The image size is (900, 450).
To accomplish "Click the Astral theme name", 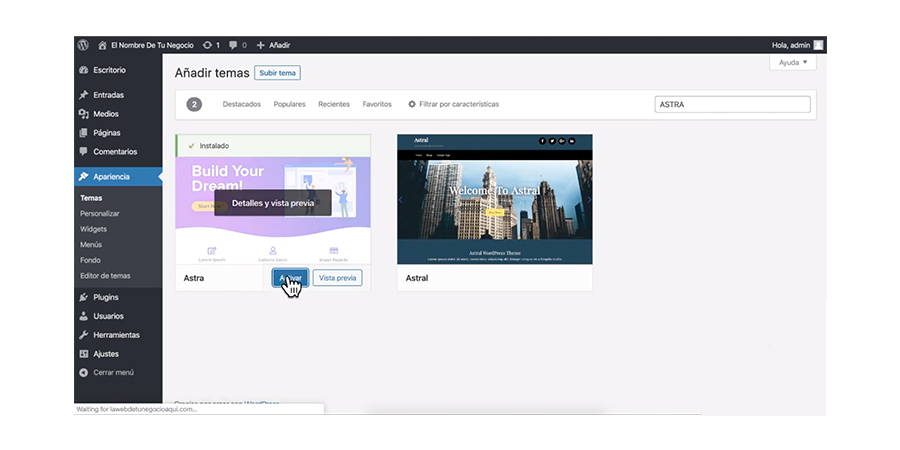I will click(417, 278).
